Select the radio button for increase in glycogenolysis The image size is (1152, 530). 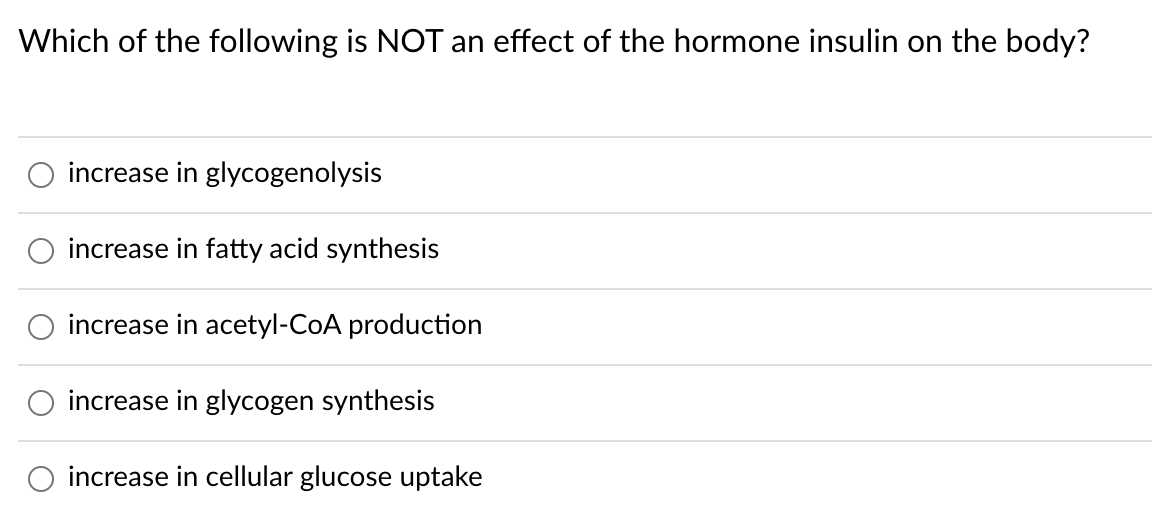click(40, 175)
